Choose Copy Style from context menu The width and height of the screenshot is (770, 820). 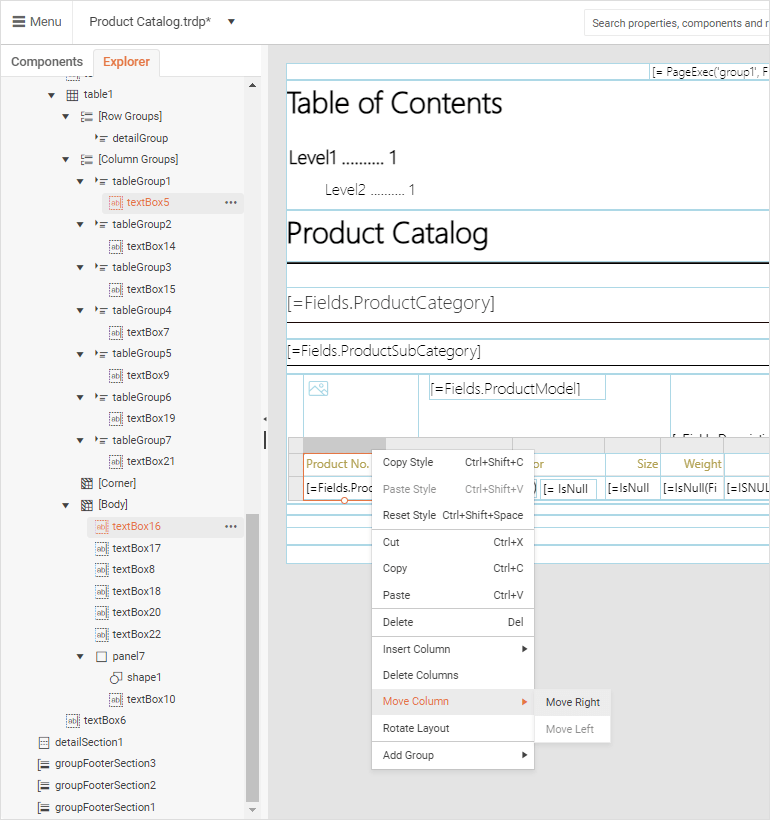click(x=453, y=462)
